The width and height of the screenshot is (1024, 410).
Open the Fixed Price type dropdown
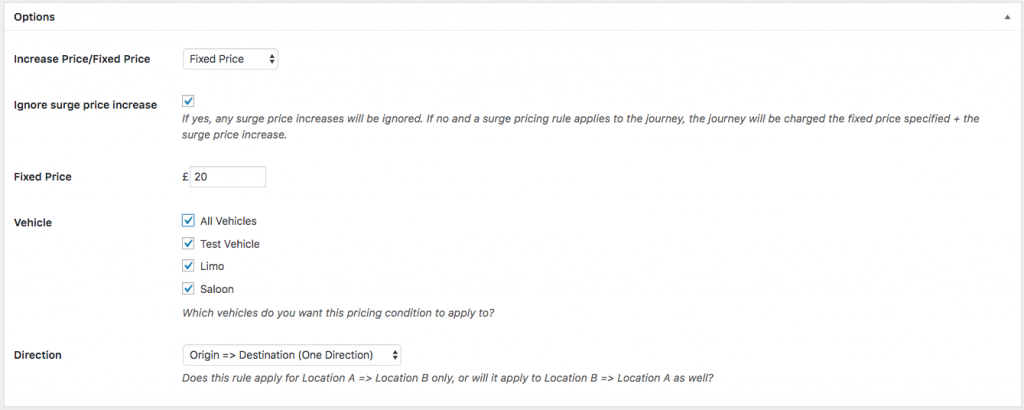[x=230, y=59]
